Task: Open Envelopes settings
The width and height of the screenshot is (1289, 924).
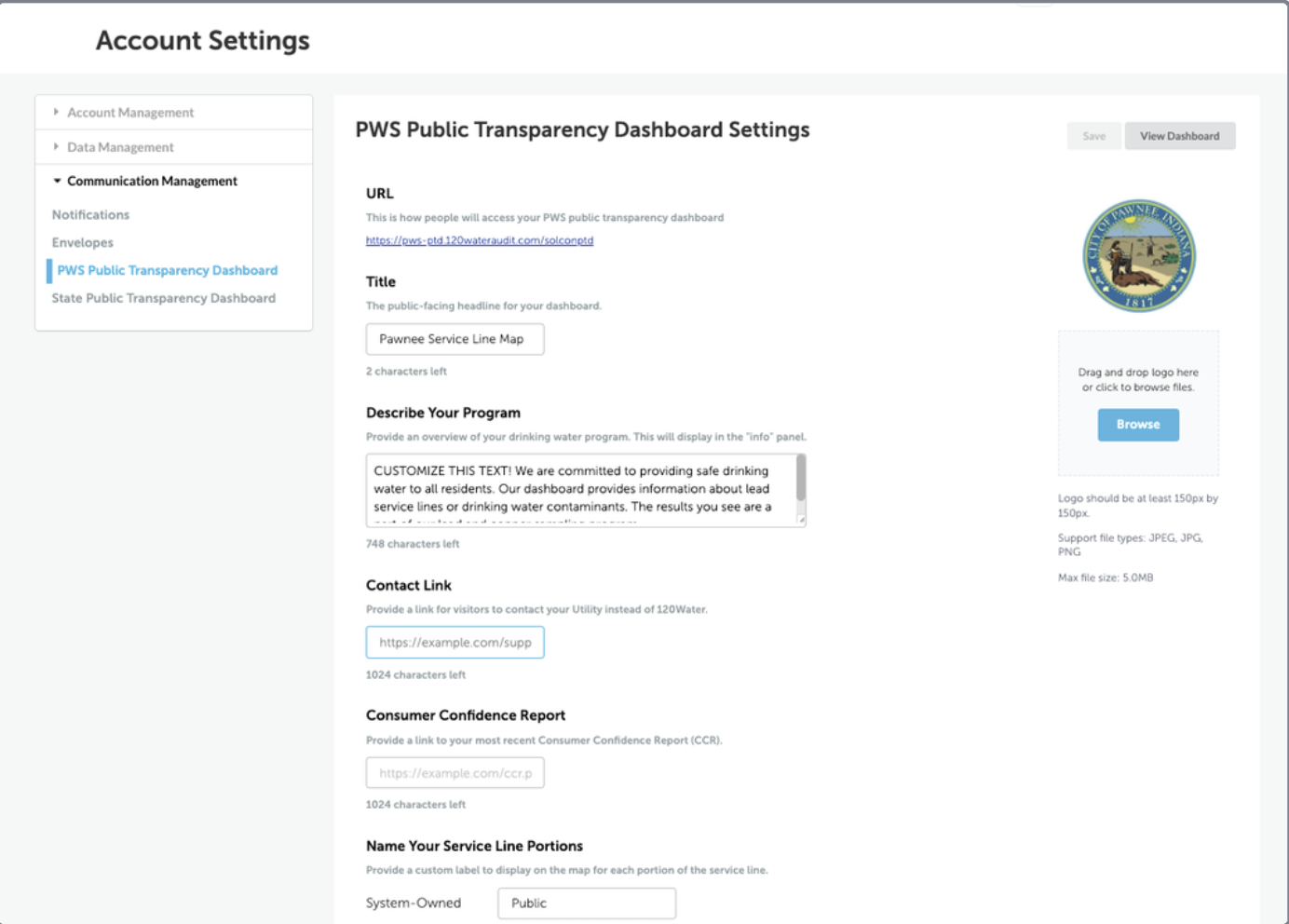Action: click(x=82, y=242)
